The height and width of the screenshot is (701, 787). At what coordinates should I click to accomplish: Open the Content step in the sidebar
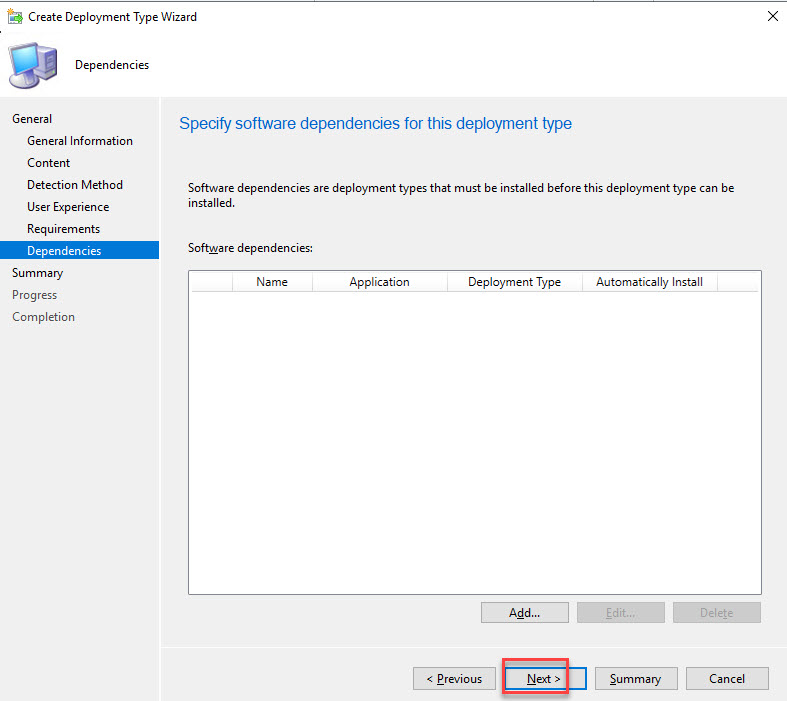(49, 163)
